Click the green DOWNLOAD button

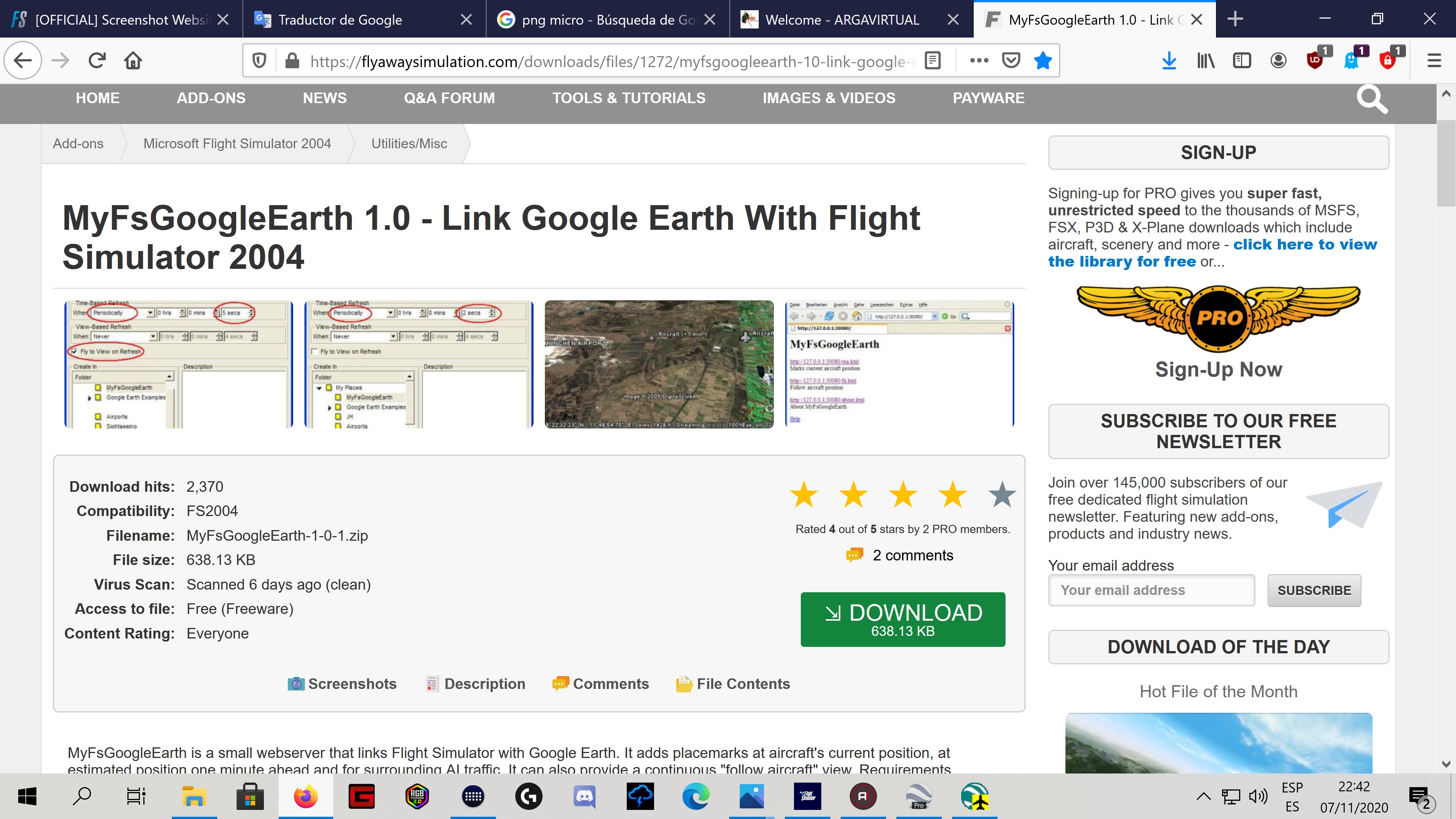(x=903, y=619)
